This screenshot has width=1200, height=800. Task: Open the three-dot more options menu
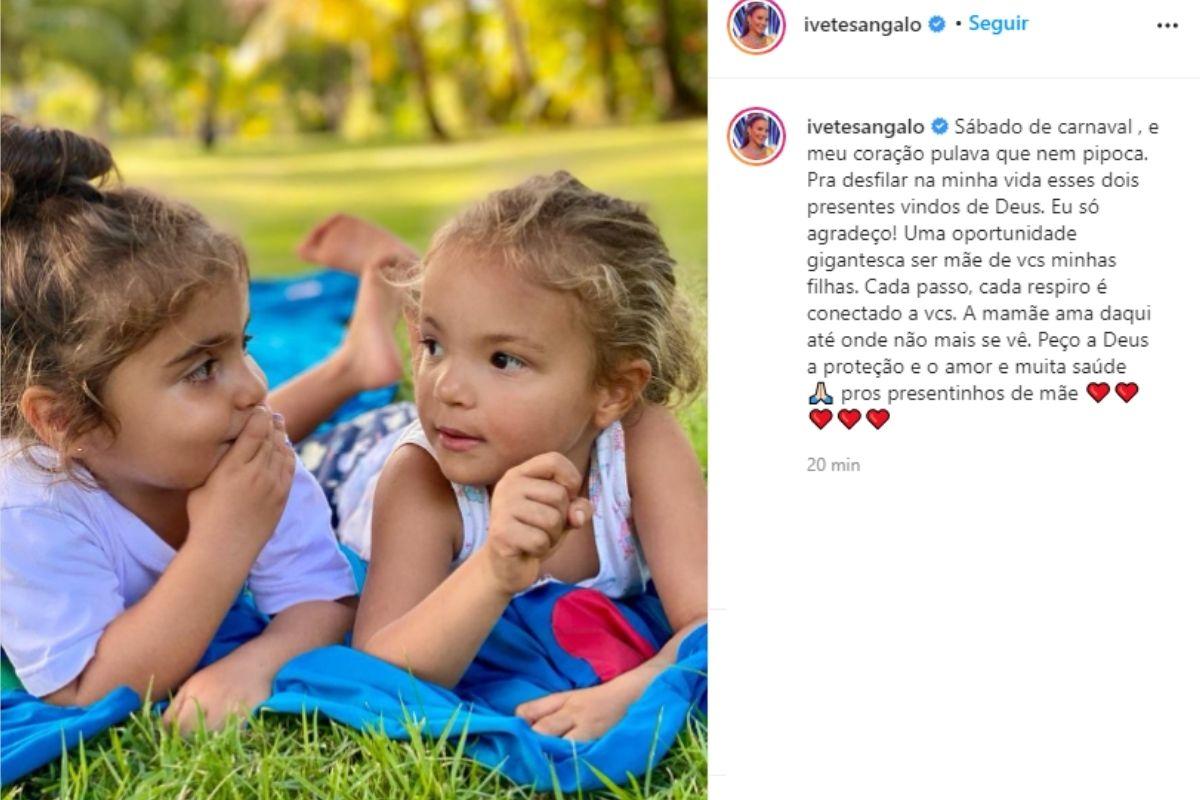tap(1167, 26)
